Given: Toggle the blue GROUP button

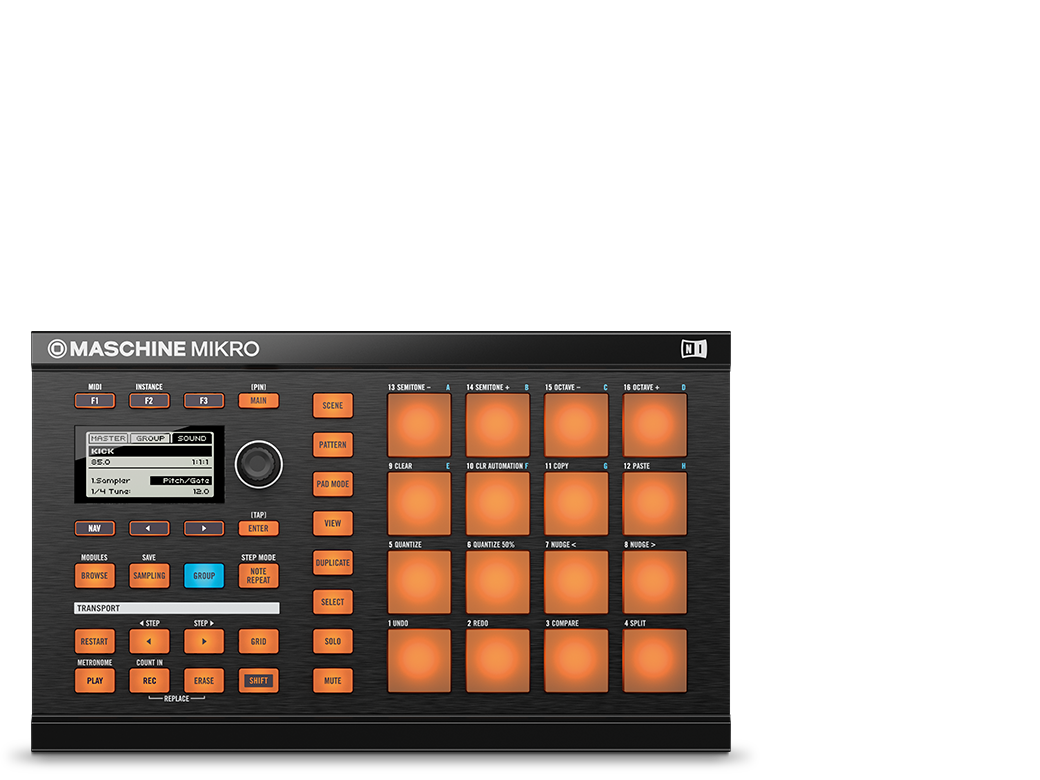Looking at the screenshot, I should [x=204, y=576].
